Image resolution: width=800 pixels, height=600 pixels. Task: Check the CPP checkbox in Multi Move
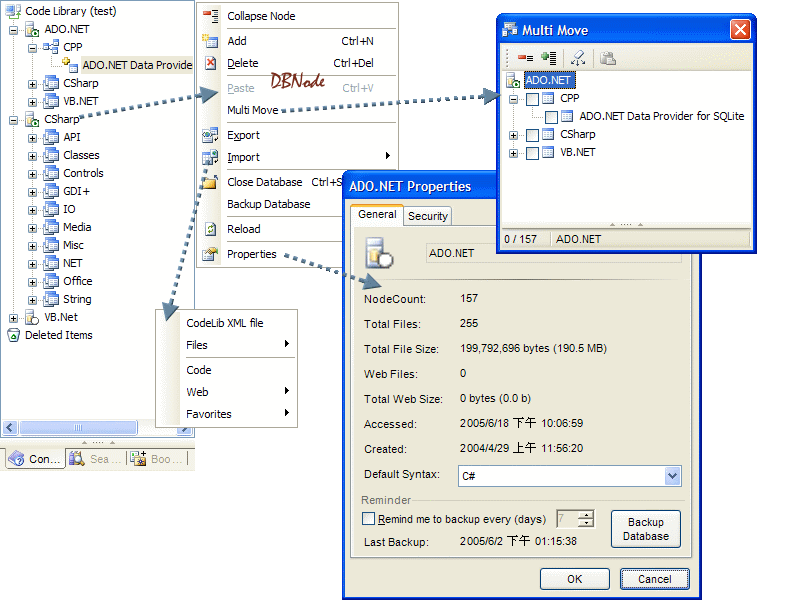click(532, 99)
